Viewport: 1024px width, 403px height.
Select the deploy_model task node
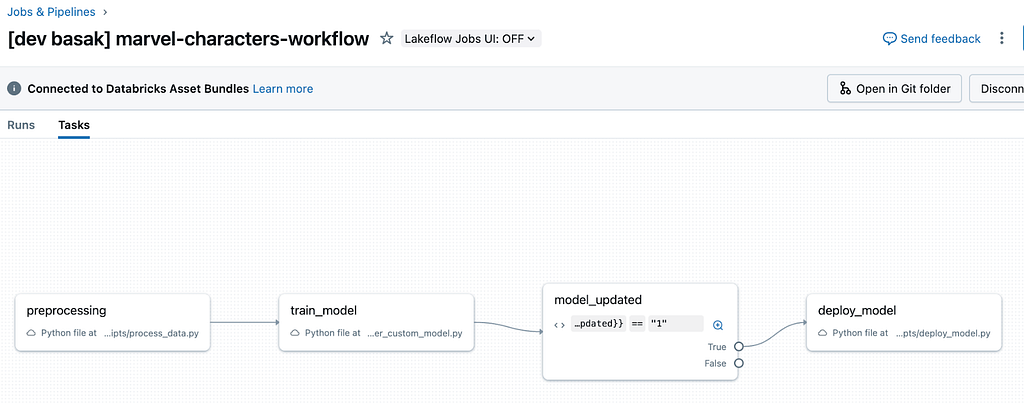tap(904, 323)
